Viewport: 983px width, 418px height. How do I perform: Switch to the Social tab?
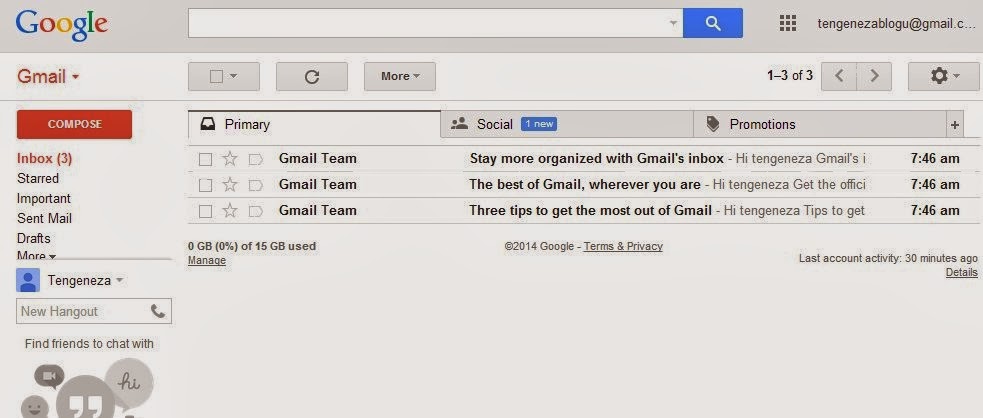pos(494,125)
